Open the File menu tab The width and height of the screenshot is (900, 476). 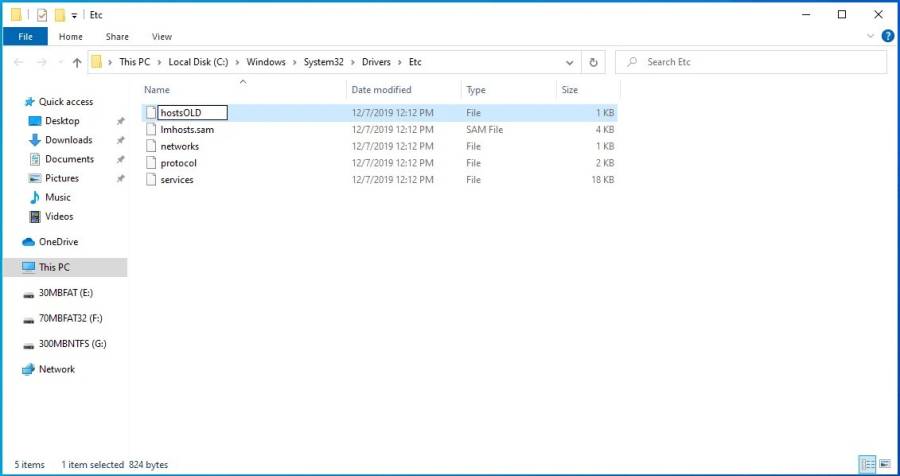coord(25,37)
